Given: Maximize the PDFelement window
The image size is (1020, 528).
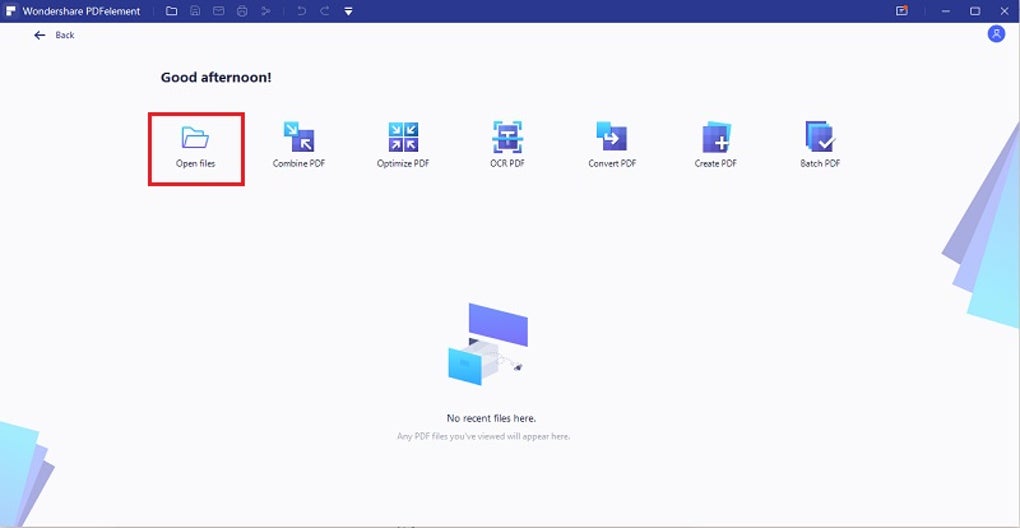Looking at the screenshot, I should coord(974,11).
